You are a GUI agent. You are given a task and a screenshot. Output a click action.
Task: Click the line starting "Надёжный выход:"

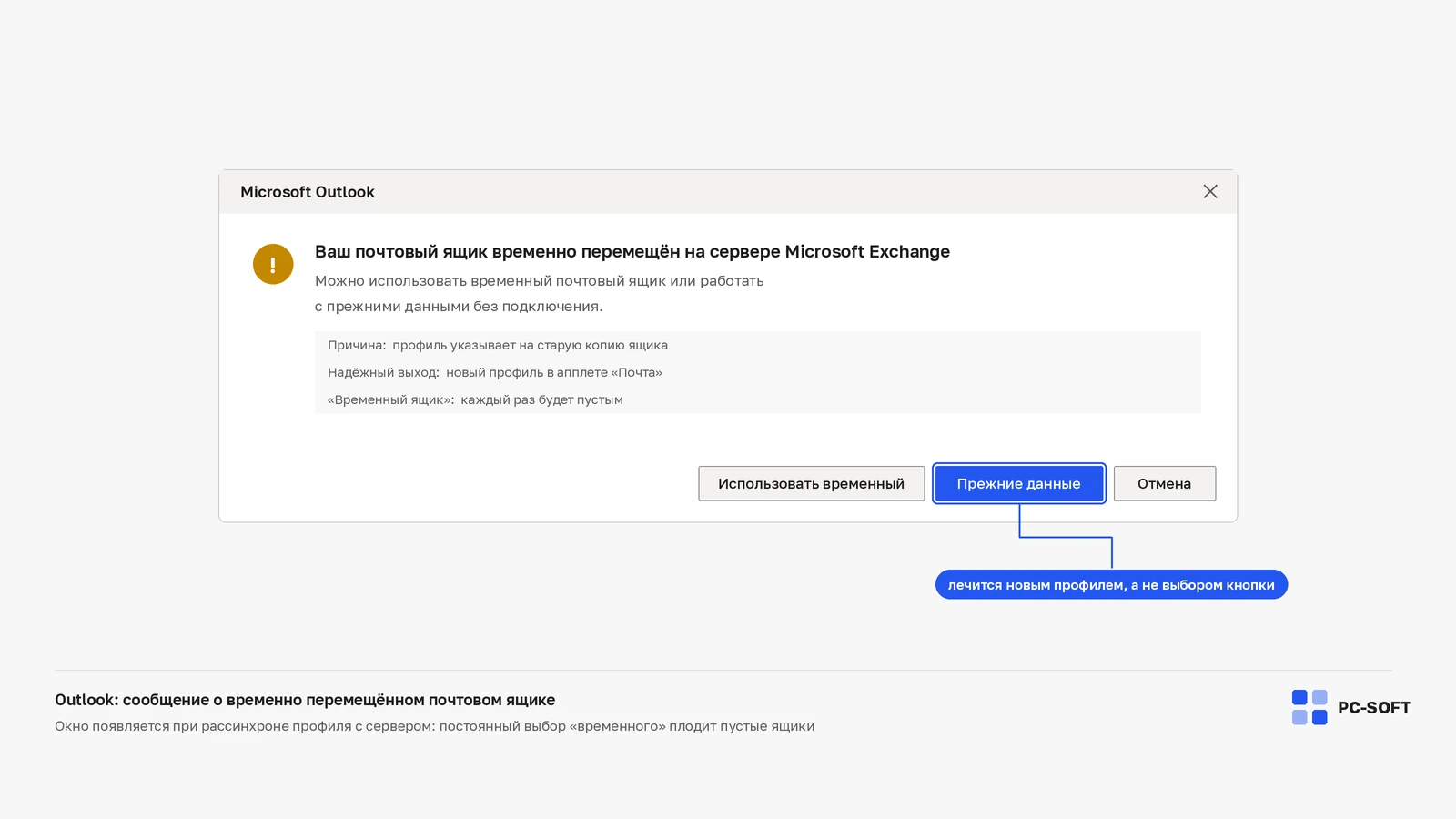coord(495,372)
